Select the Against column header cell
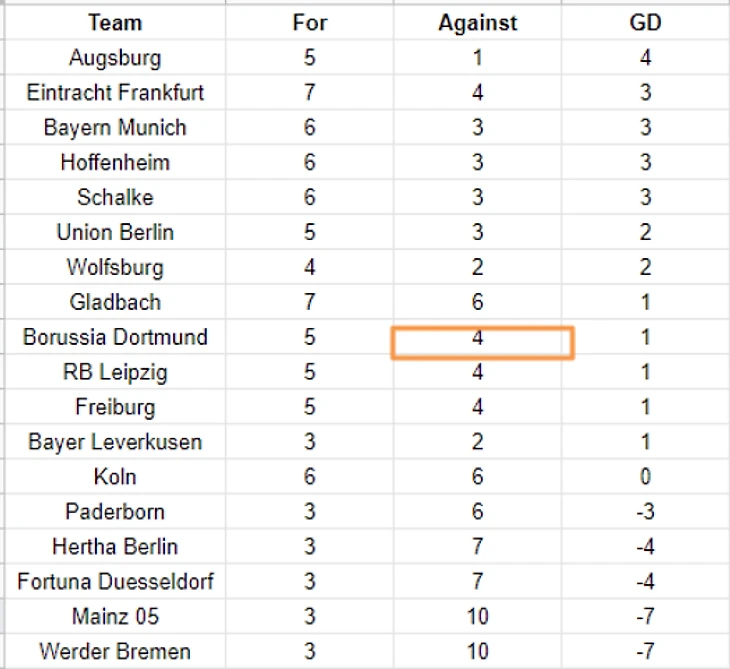The height and width of the screenshot is (669, 730). coord(478,22)
